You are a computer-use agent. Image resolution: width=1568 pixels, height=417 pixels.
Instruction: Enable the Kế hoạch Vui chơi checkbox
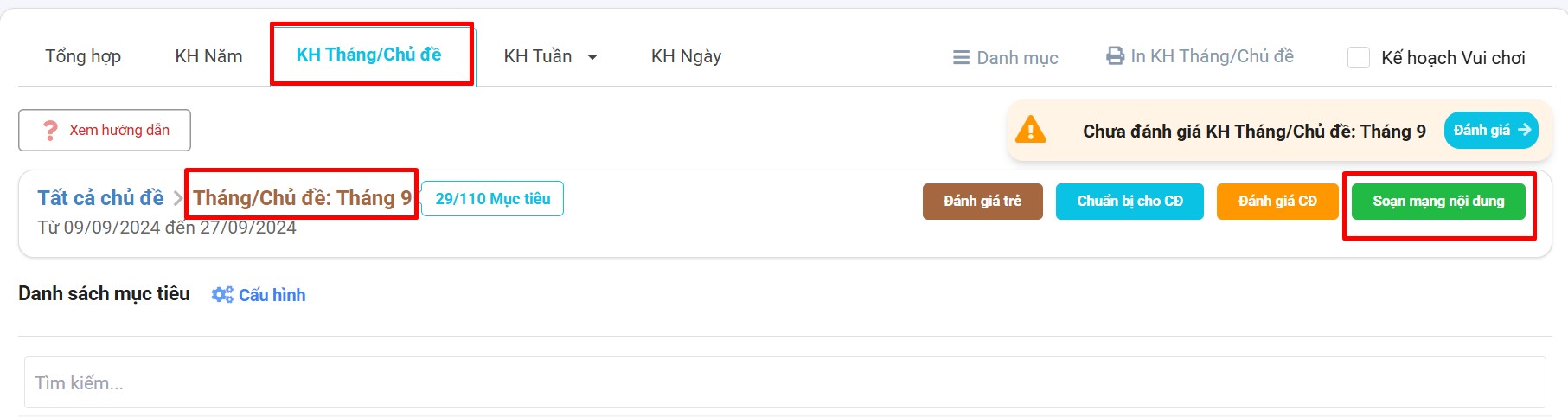[1359, 58]
